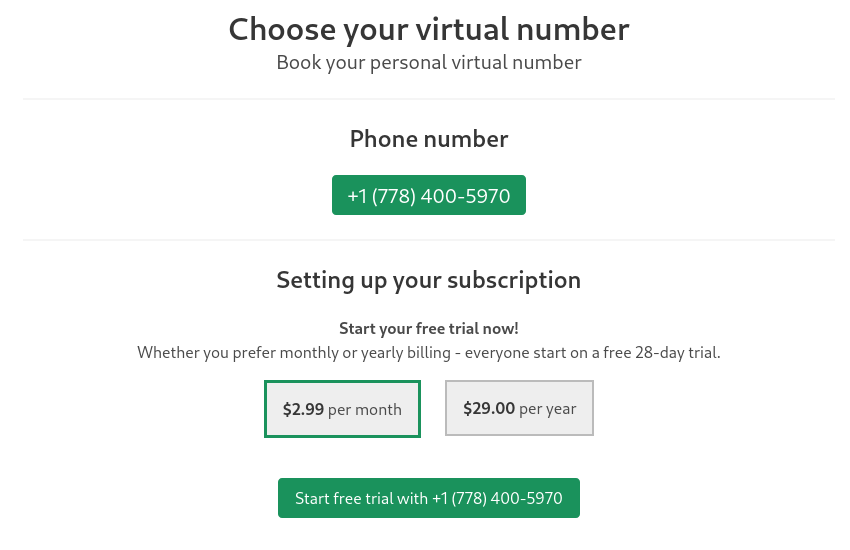Click the word "Choose" in the page title
This screenshot has width=850, height=550.
click(x=283, y=29)
